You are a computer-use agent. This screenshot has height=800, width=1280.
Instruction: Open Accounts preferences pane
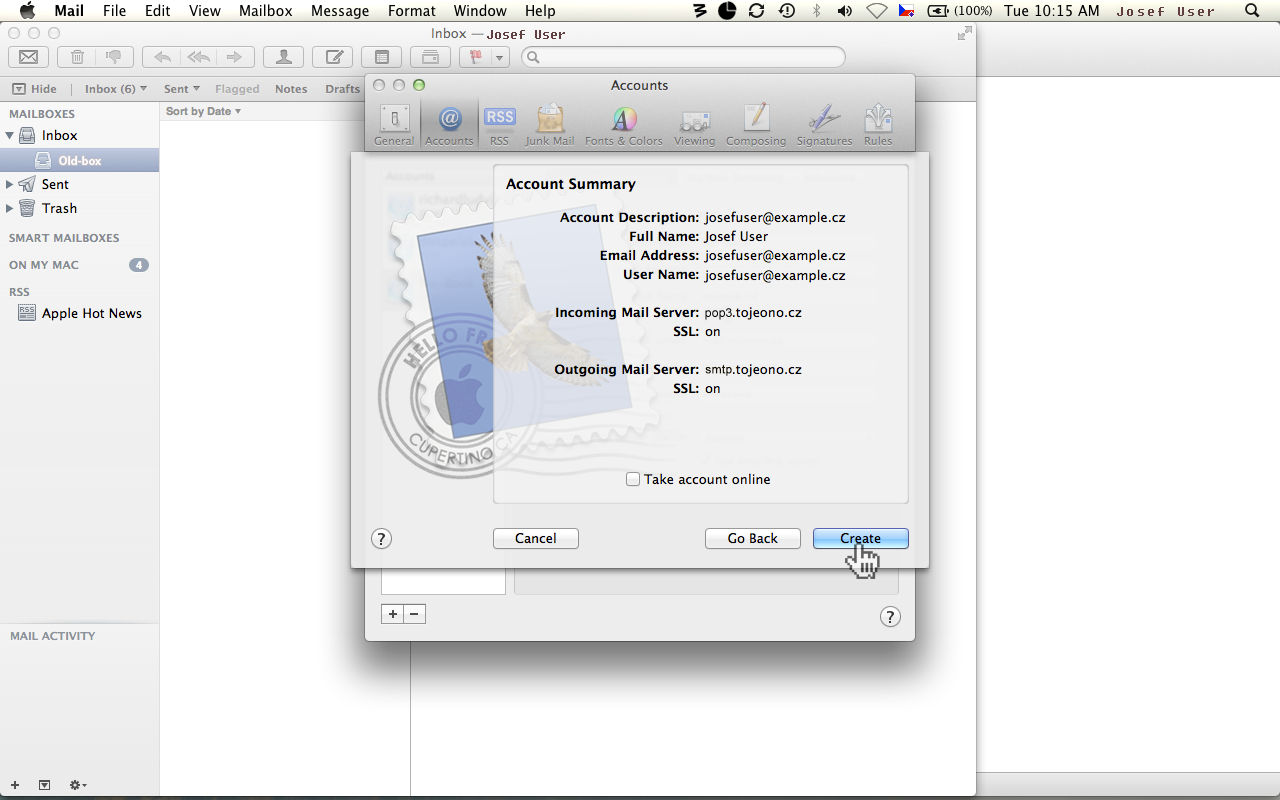(x=449, y=125)
